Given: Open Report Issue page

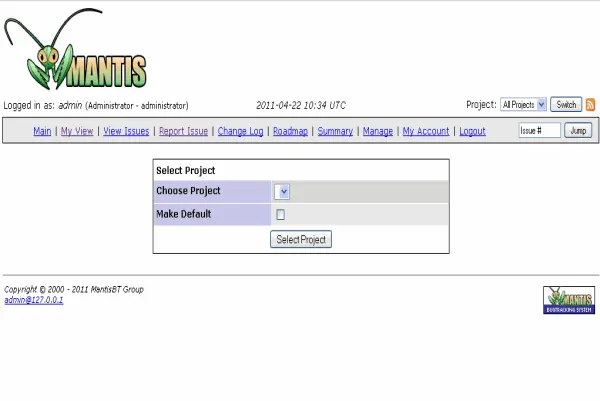Looking at the screenshot, I should [x=183, y=131].
